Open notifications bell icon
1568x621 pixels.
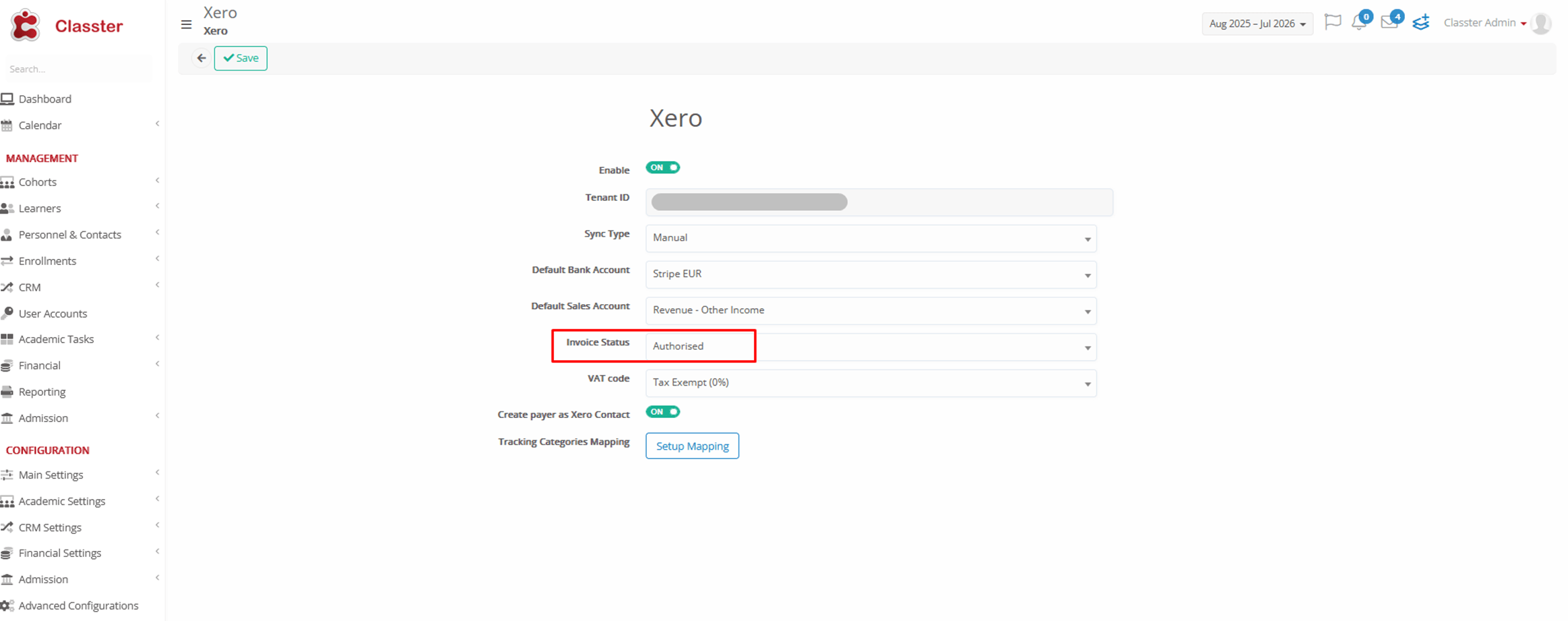[x=1359, y=22]
